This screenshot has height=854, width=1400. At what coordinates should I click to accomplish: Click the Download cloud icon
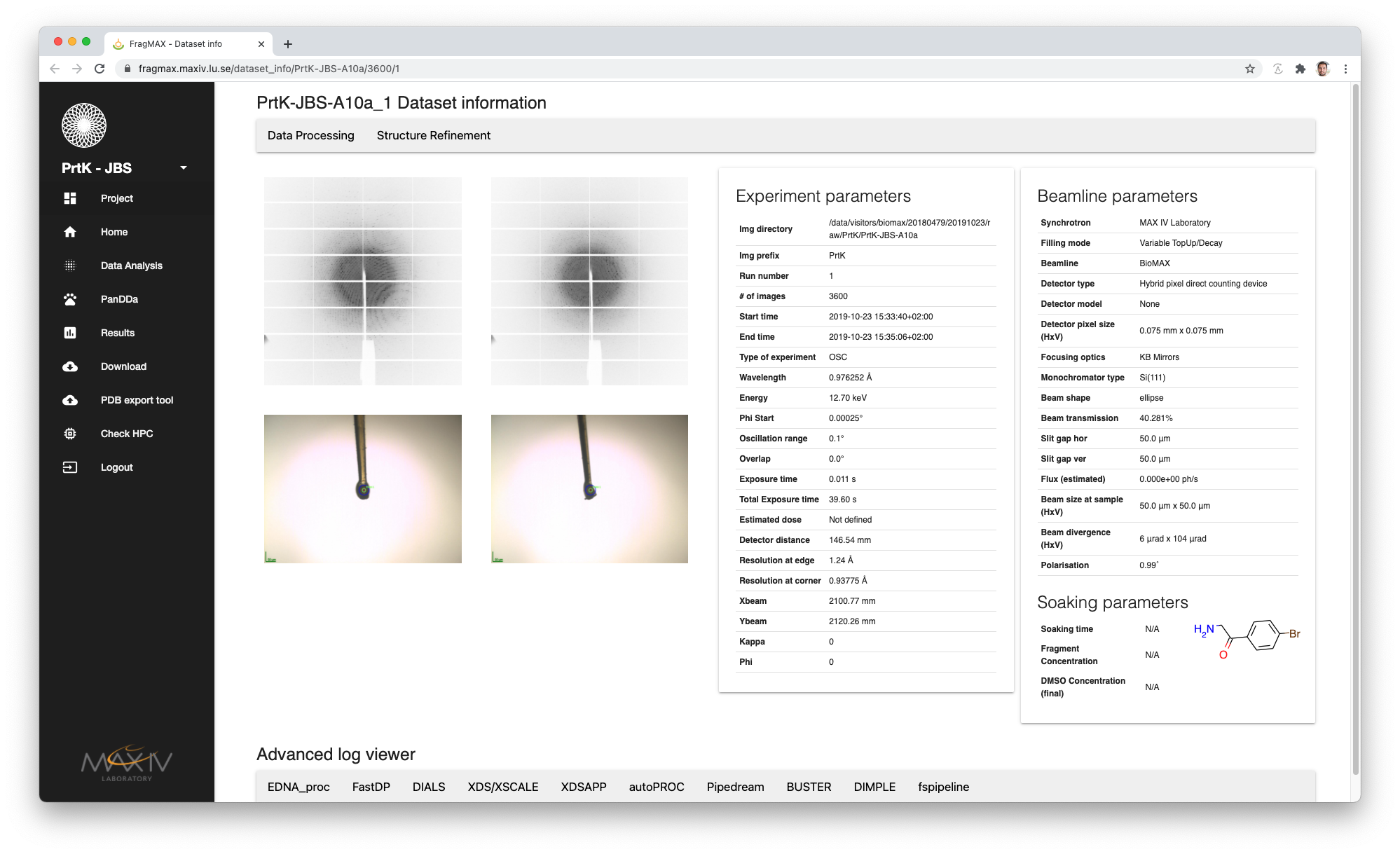(70, 366)
